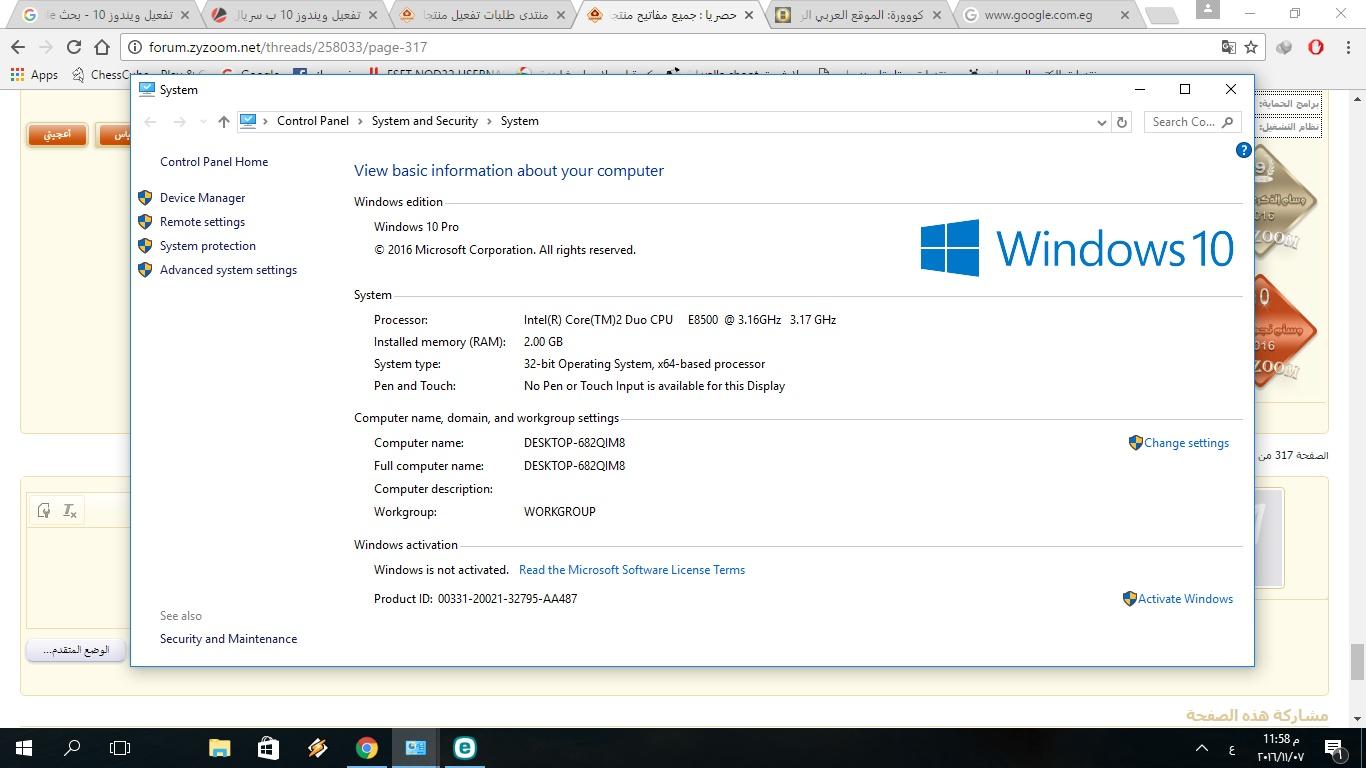The image size is (1366, 768).
Task: Click the translate page icon in Chrome
Action: pyautogui.click(x=1228, y=47)
